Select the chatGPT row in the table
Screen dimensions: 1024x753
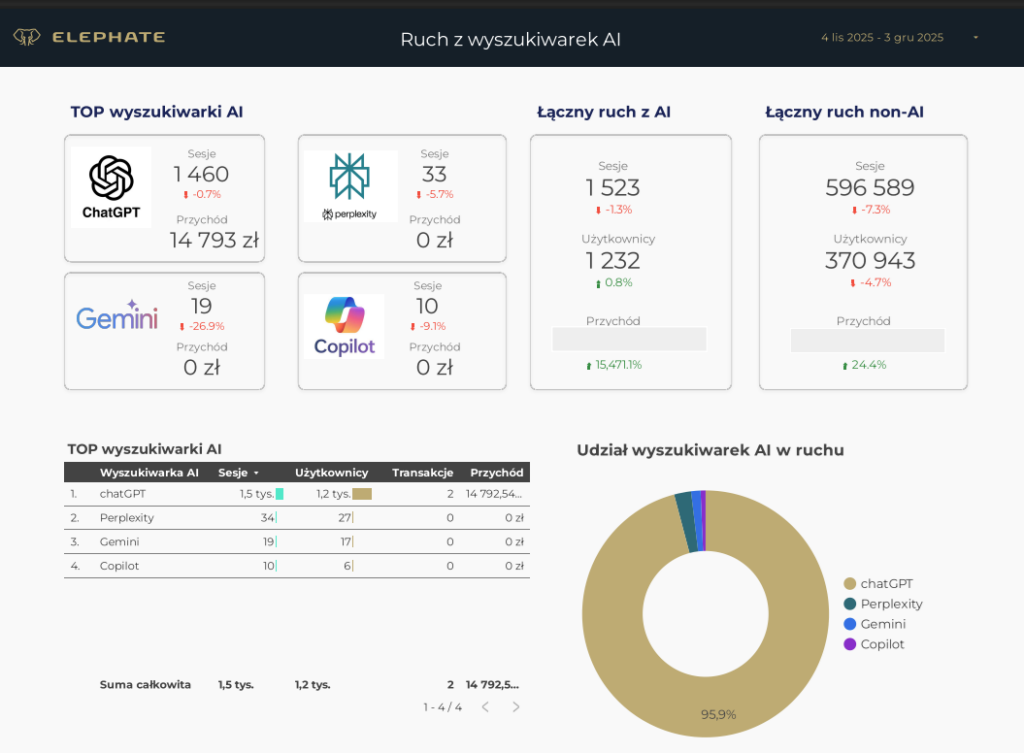click(x=123, y=494)
